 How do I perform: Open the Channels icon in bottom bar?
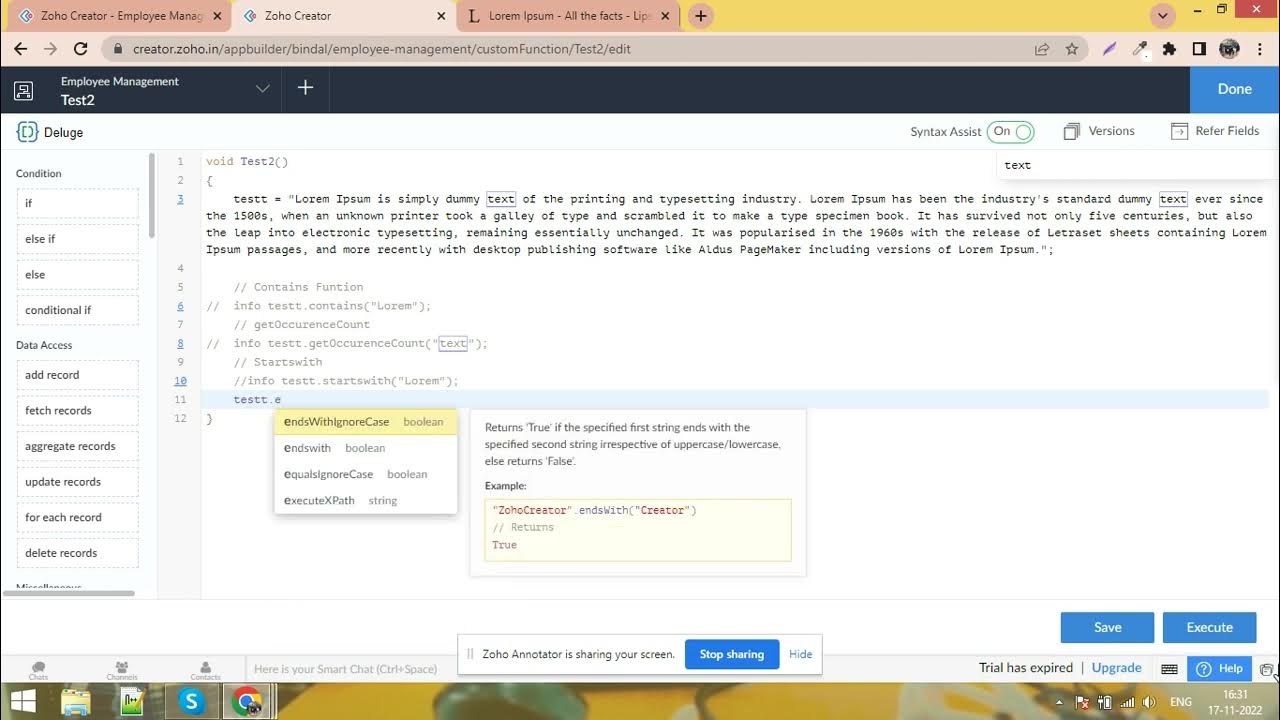point(121,670)
